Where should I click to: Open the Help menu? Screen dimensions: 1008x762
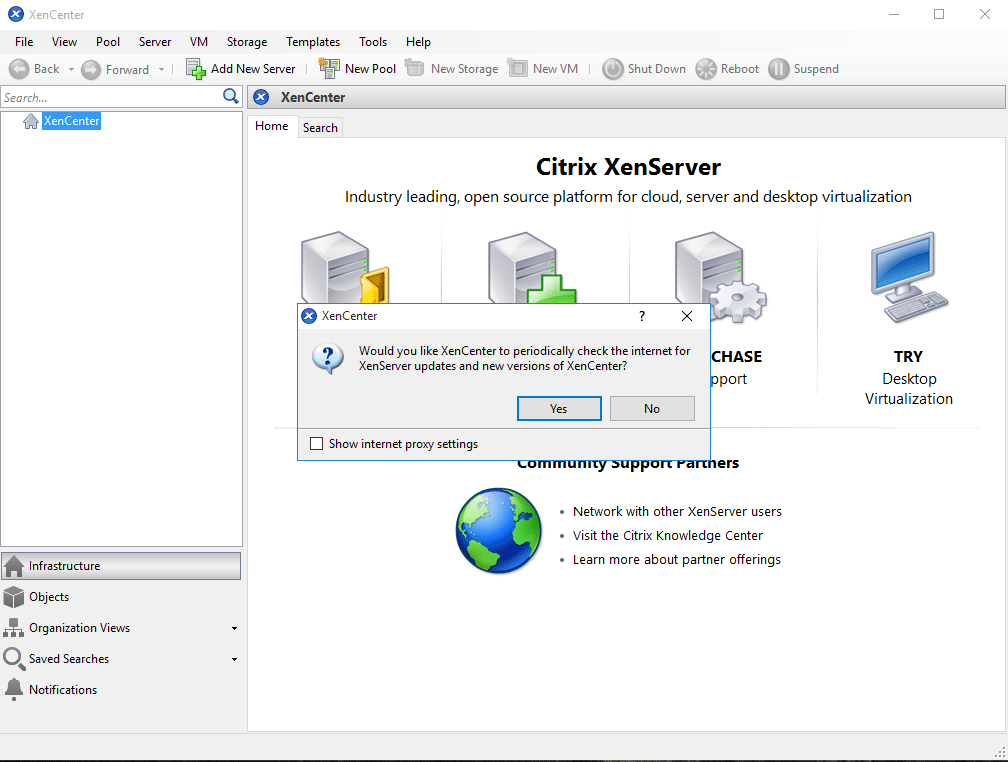point(418,42)
